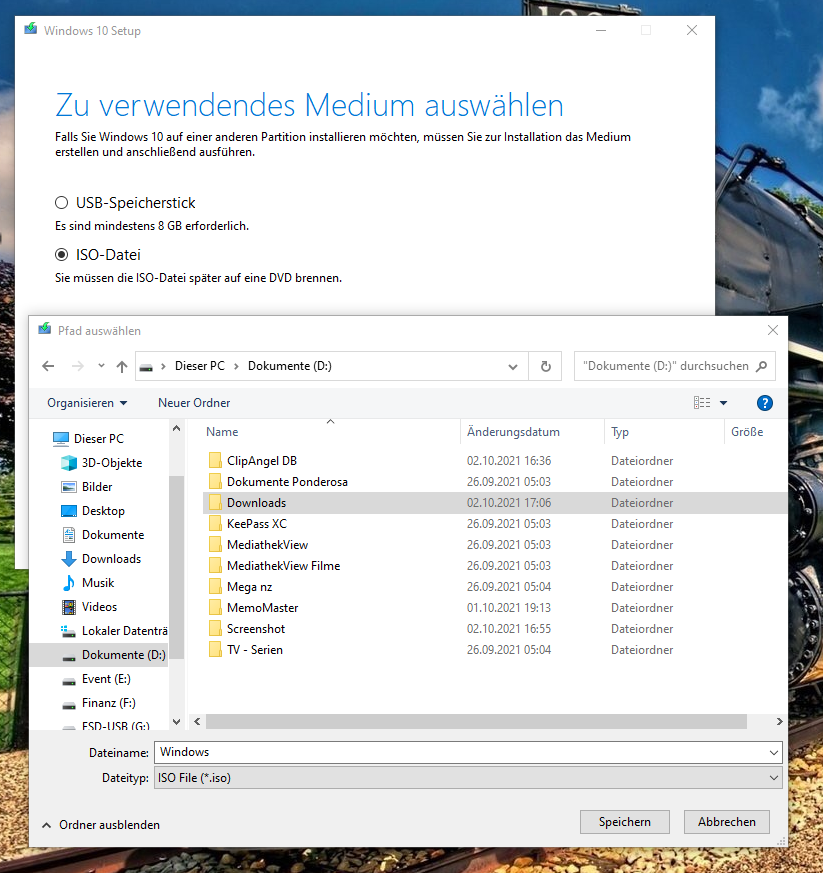823x873 pixels.
Task: Click the Abbrechen button
Action: (x=727, y=822)
